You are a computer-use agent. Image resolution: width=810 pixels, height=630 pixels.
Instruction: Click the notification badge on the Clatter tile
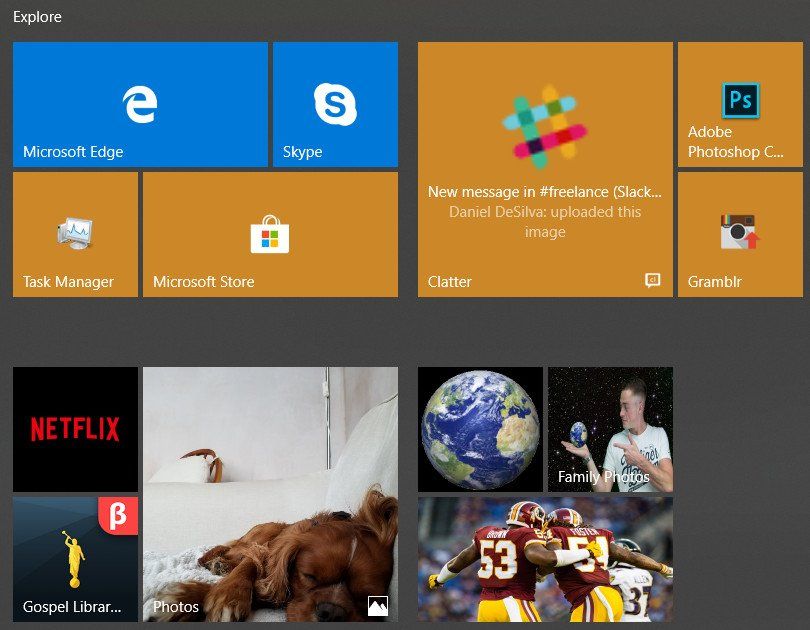point(654,282)
